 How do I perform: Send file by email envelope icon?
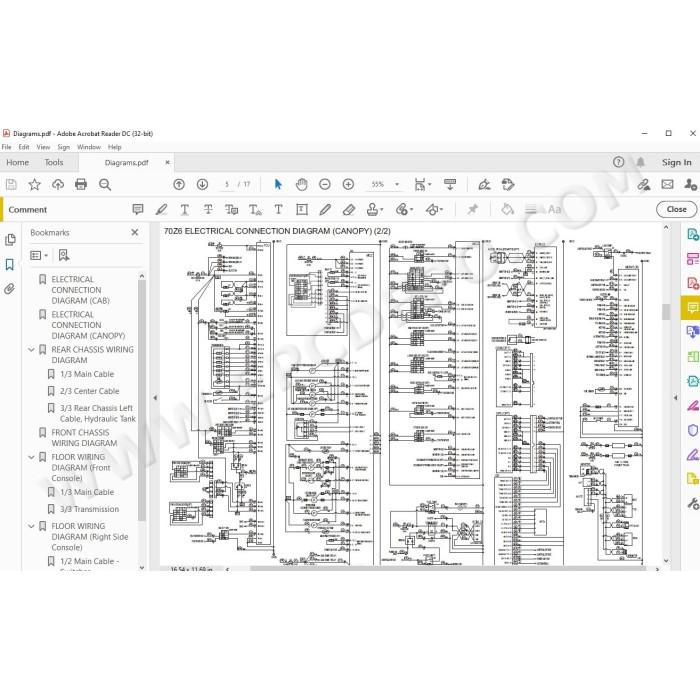pyautogui.click(x=667, y=184)
